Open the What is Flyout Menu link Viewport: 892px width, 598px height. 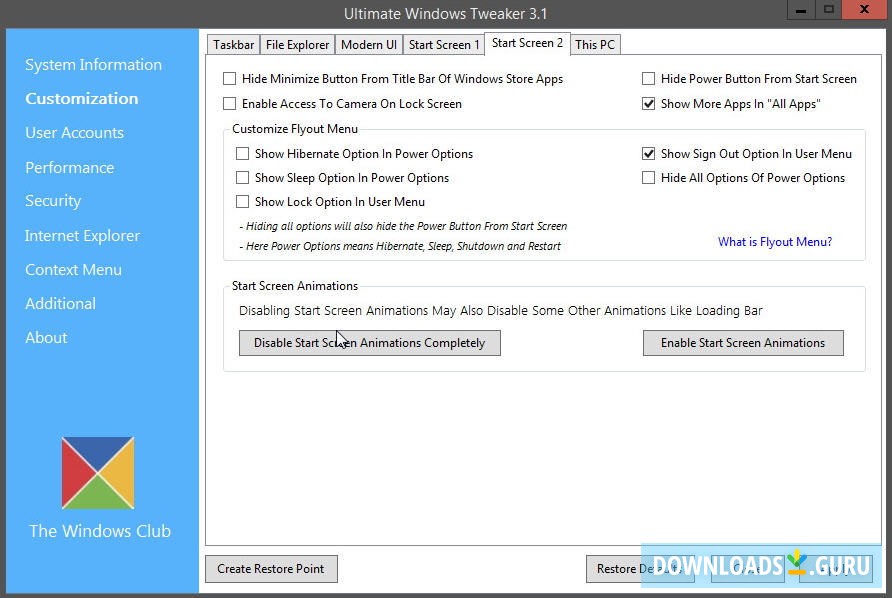tap(774, 241)
